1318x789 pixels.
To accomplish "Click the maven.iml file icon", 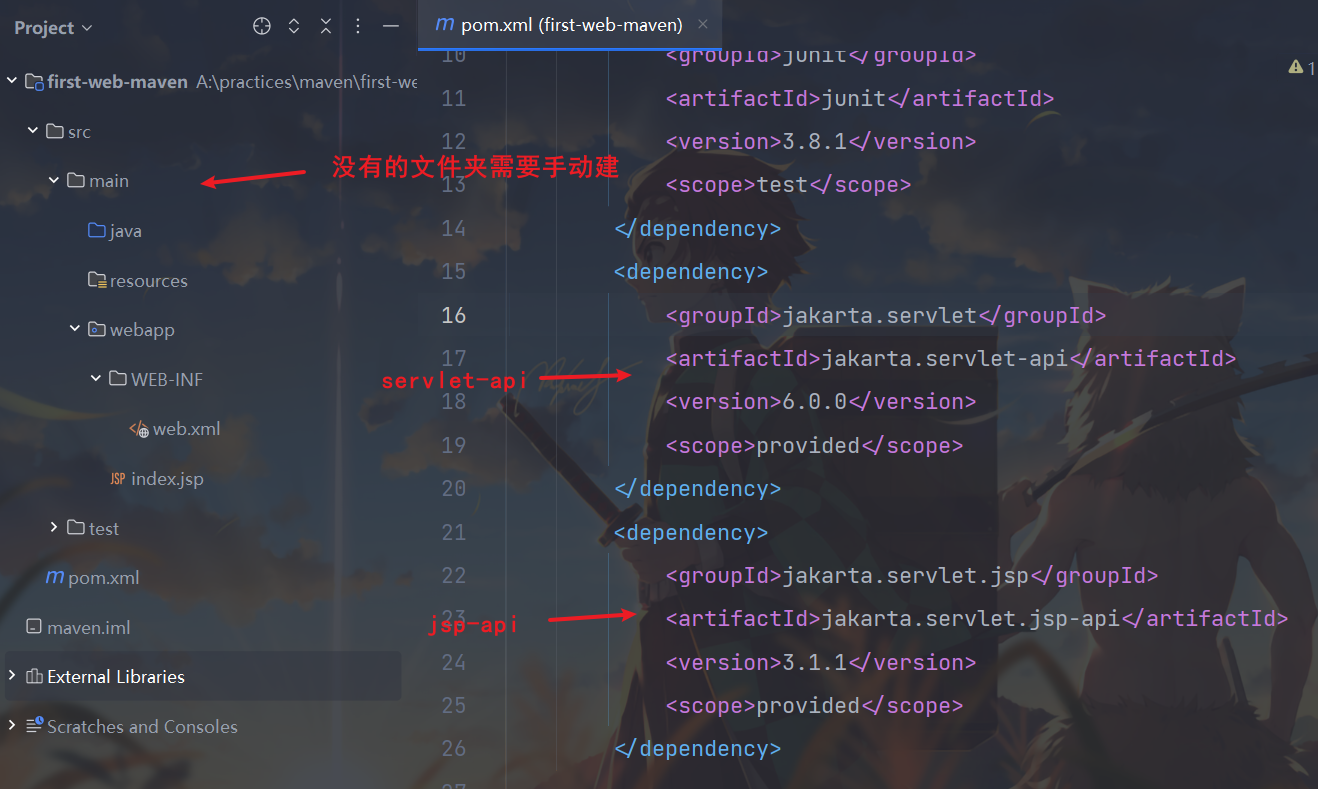I will 33,627.
